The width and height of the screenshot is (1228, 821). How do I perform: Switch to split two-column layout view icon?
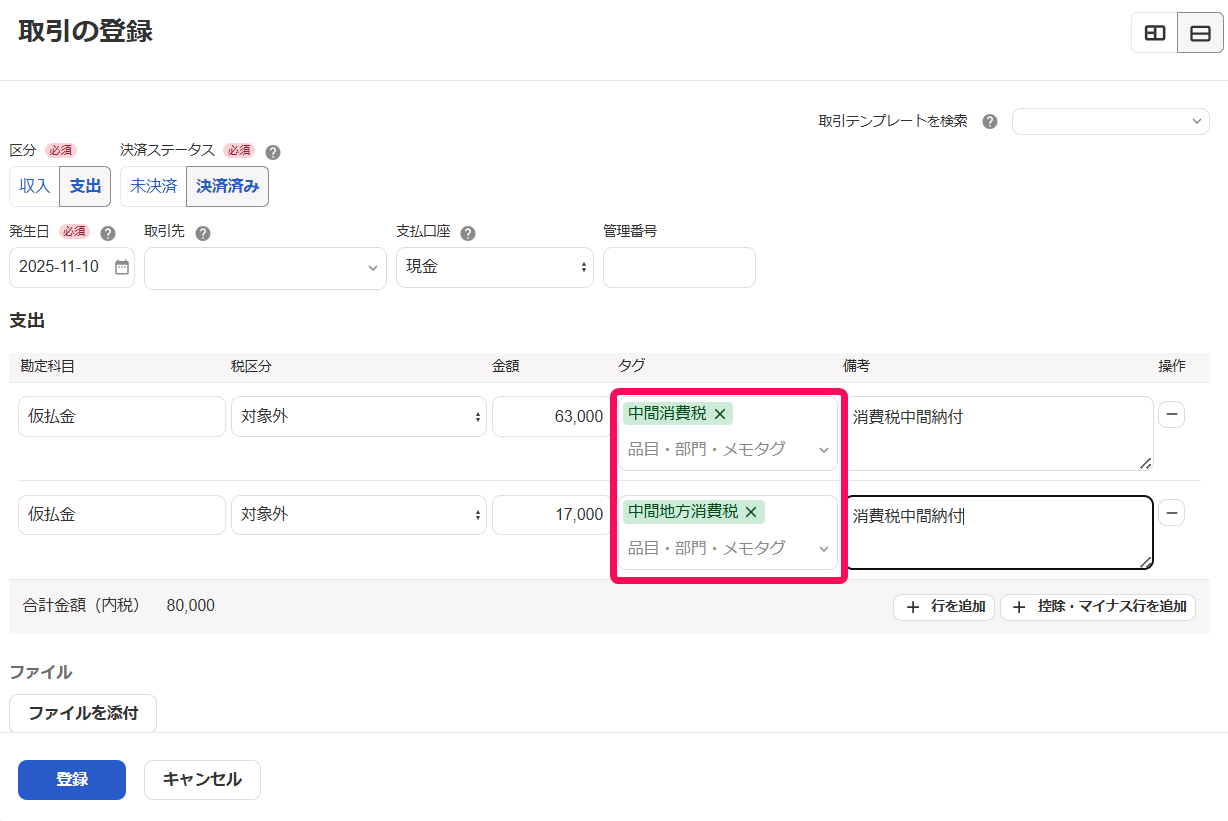1155,33
